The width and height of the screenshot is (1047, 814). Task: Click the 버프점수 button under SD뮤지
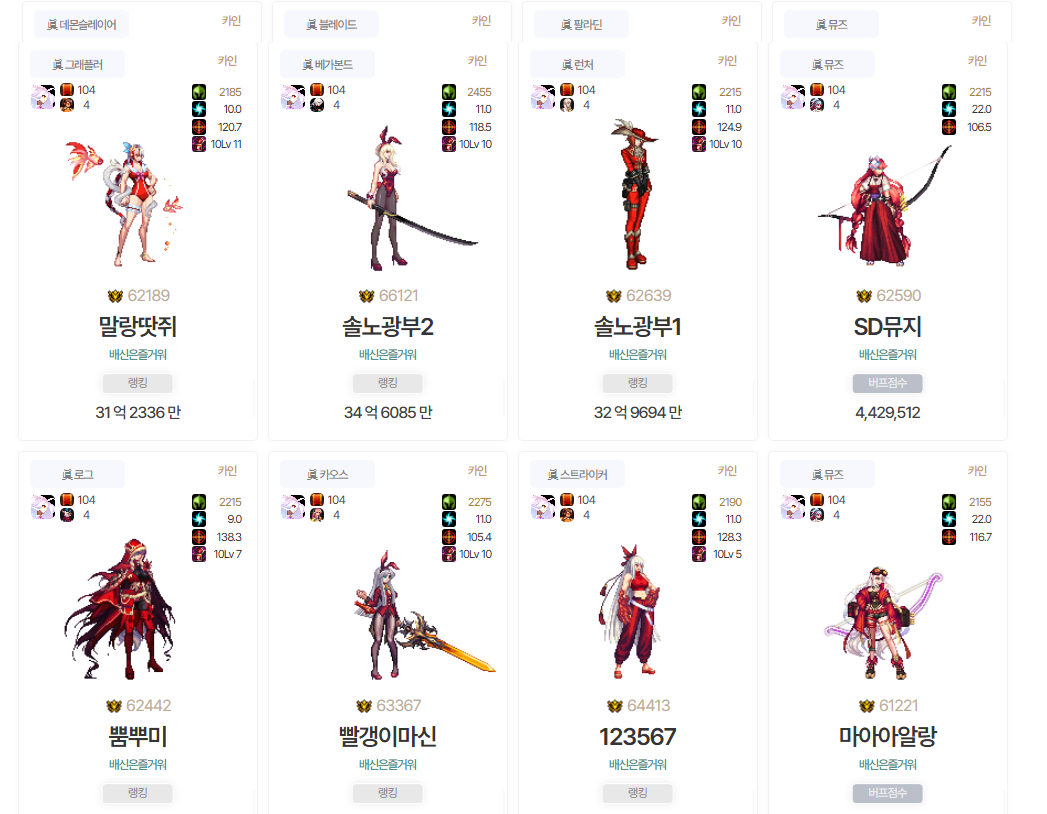click(x=887, y=383)
